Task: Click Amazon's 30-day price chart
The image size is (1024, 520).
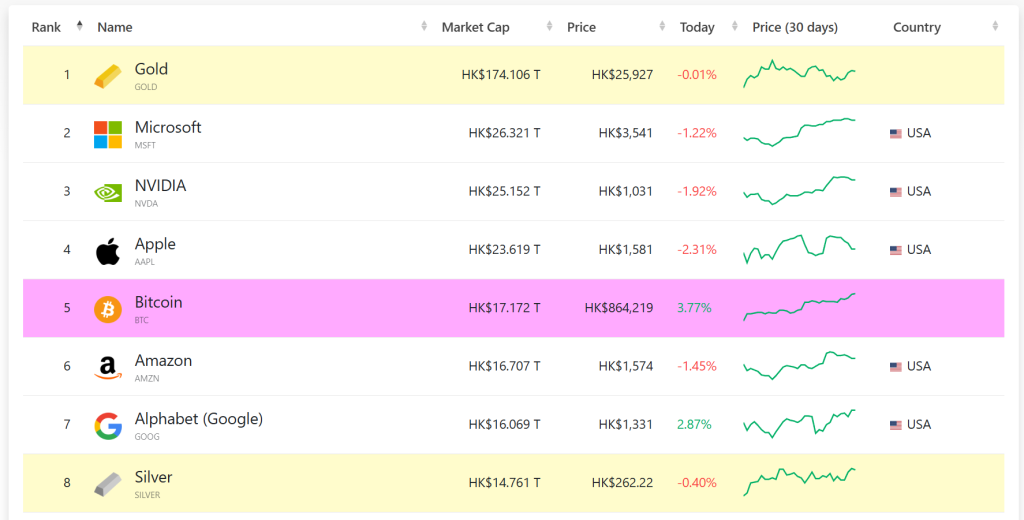Action: click(799, 365)
